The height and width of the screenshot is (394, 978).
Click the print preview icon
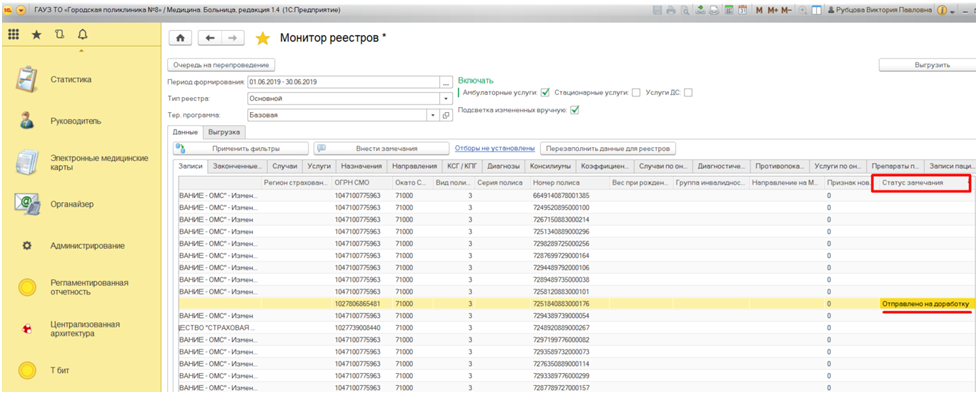pos(685,11)
